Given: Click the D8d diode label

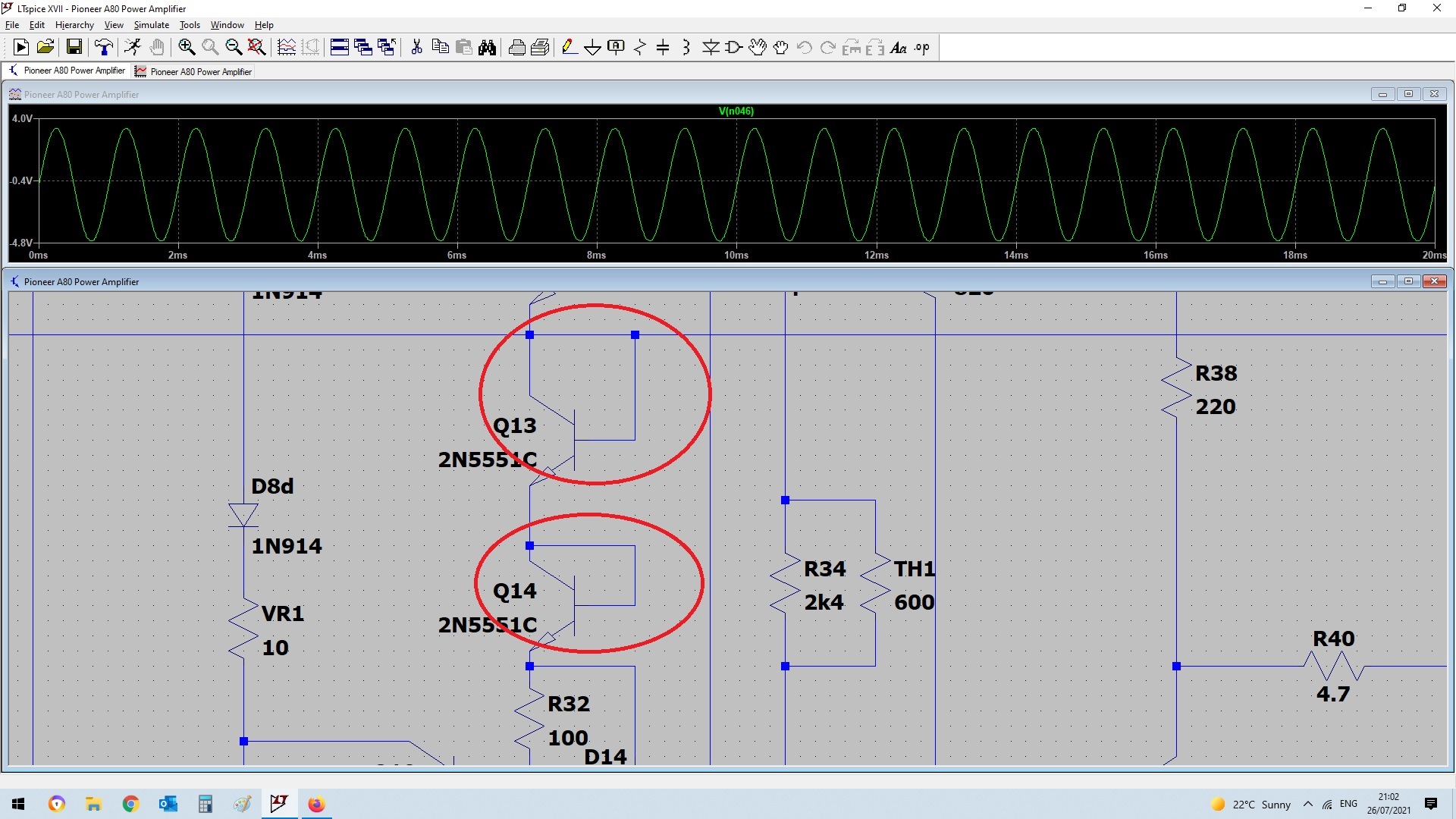Looking at the screenshot, I should click(x=272, y=486).
